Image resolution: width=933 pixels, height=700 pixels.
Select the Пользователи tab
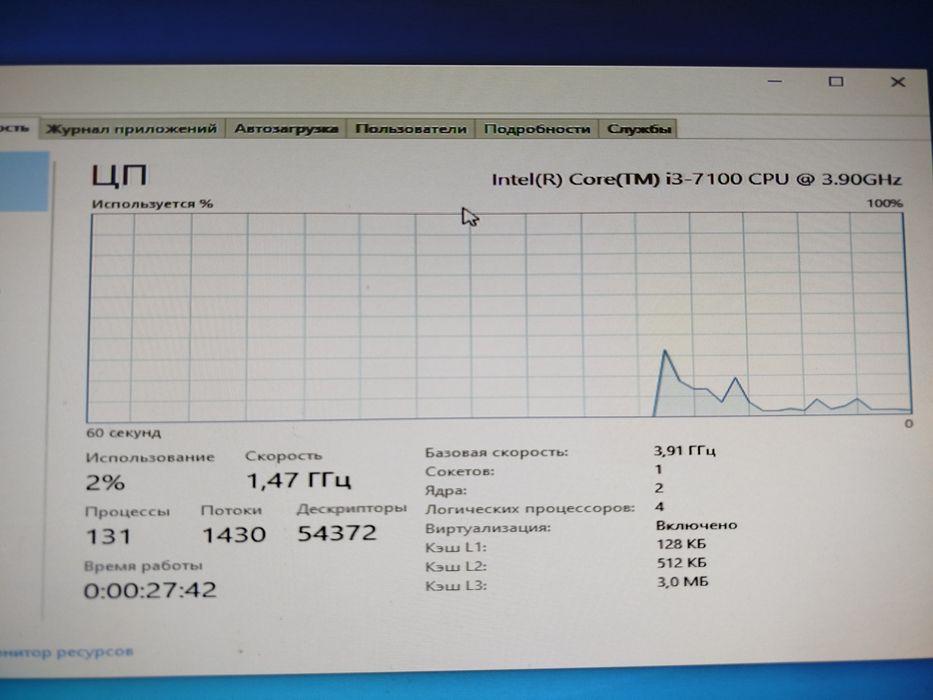pyautogui.click(x=411, y=129)
